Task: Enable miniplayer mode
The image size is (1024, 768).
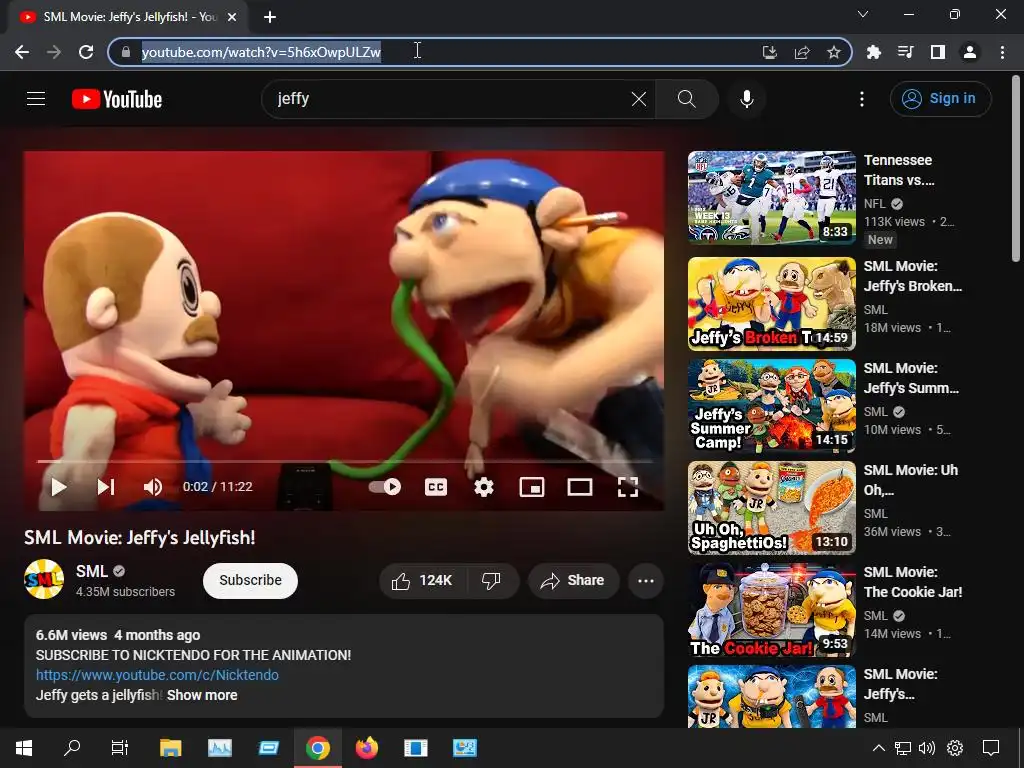Action: point(532,487)
